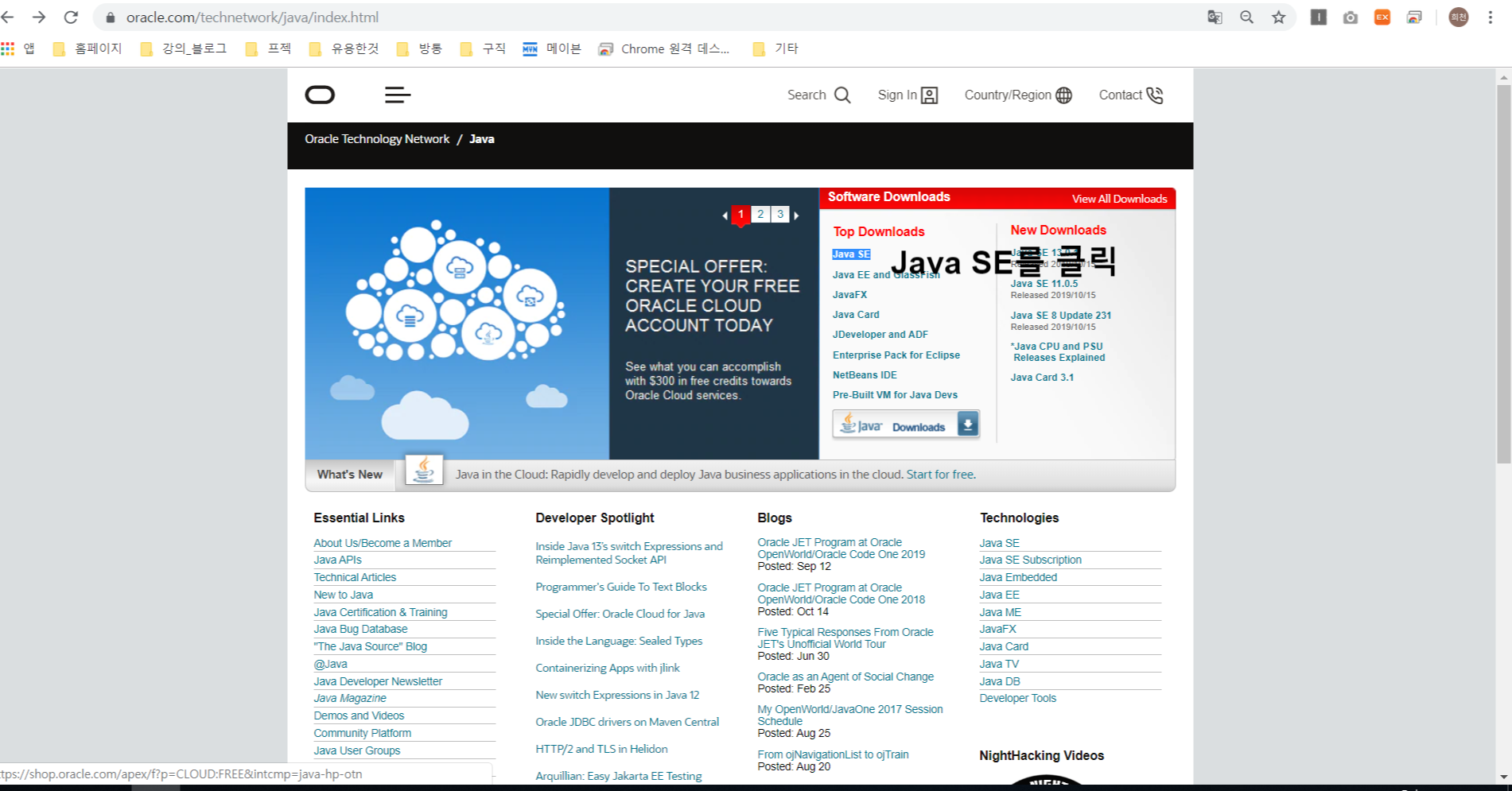Open the Apps grid bookmark icon

8,48
